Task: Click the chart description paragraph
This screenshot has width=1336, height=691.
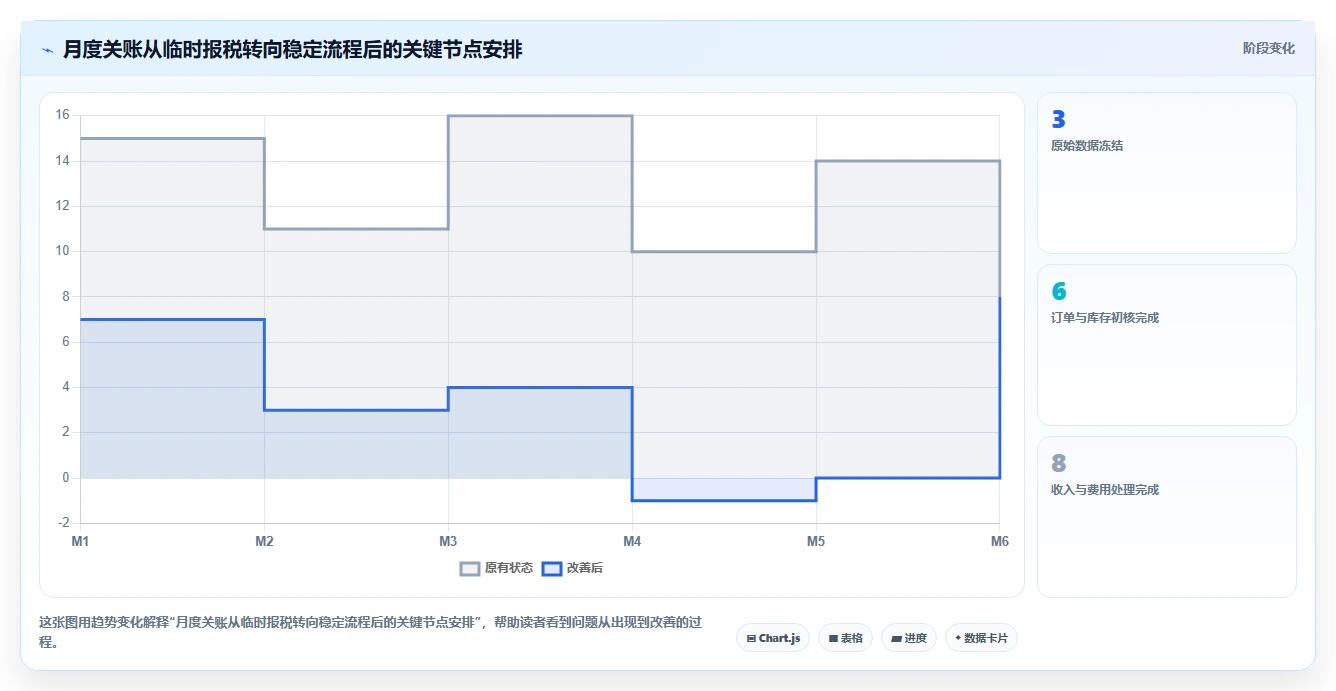Action: pyautogui.click(x=370, y=632)
